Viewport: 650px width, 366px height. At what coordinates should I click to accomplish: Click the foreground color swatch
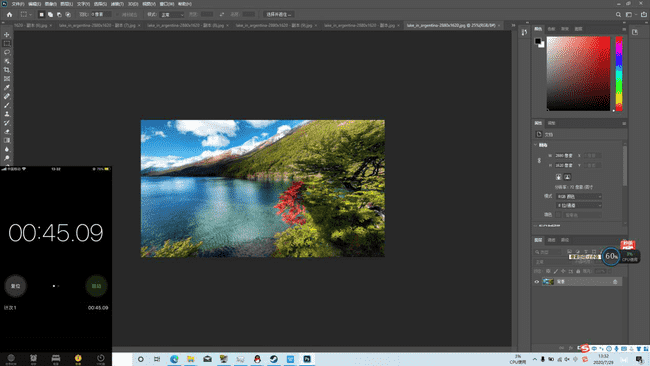(x=538, y=41)
